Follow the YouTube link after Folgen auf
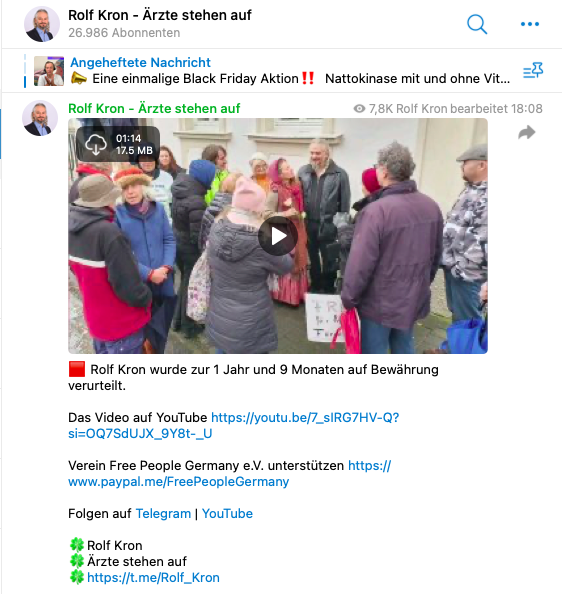The image size is (562, 594). pyautogui.click(x=227, y=513)
